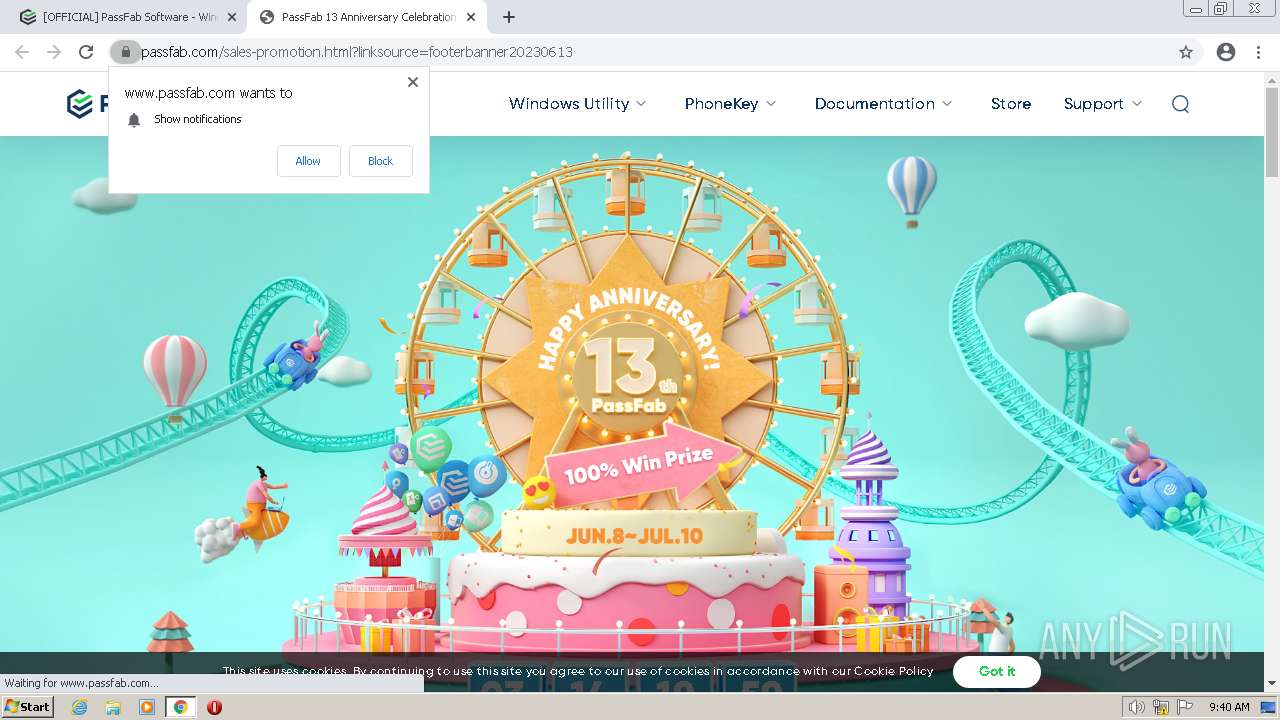Screen dimensions: 1280x720
Task: Click the PassFab logo in header
Action: pyautogui.click(x=88, y=104)
